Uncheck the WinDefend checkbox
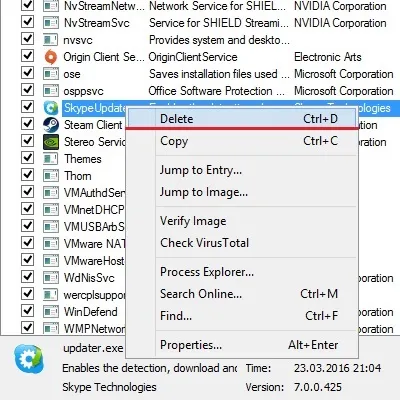This screenshot has width=400, height=400. click(x=27, y=311)
